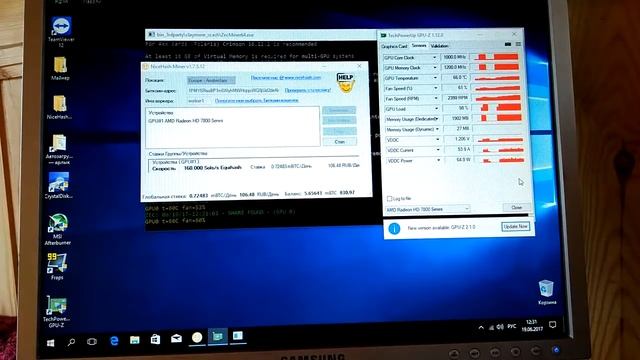The height and width of the screenshot is (360, 640).
Task: Expand the GPU Memory Clock sensor dropdown
Action: click(x=435, y=68)
